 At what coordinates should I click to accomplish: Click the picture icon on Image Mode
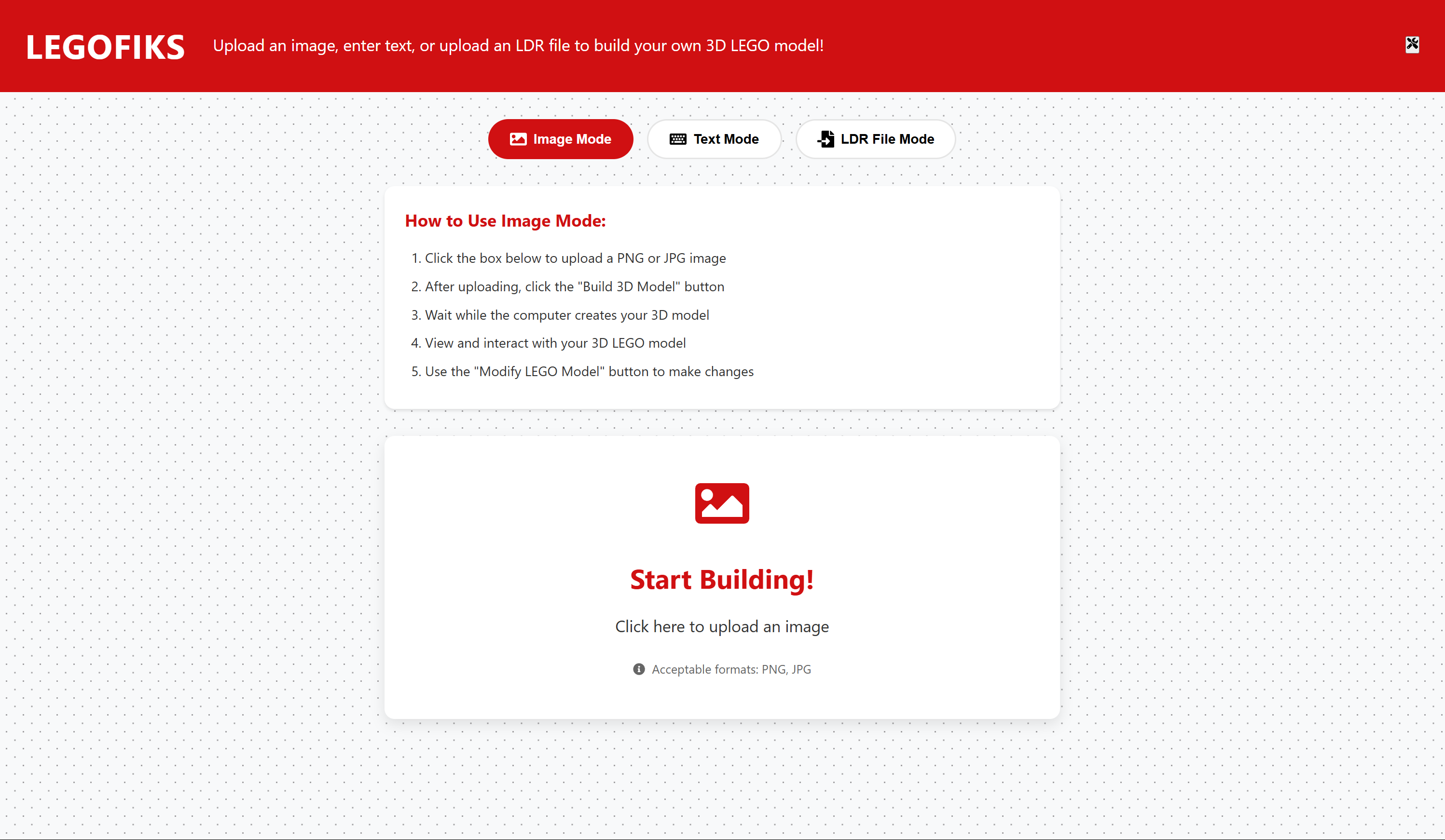click(x=518, y=139)
